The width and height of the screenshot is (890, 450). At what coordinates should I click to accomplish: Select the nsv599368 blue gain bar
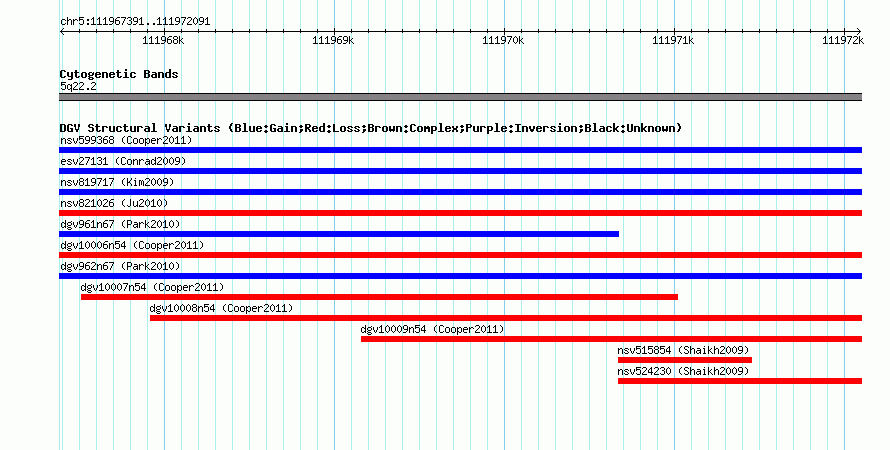pyautogui.click(x=460, y=150)
